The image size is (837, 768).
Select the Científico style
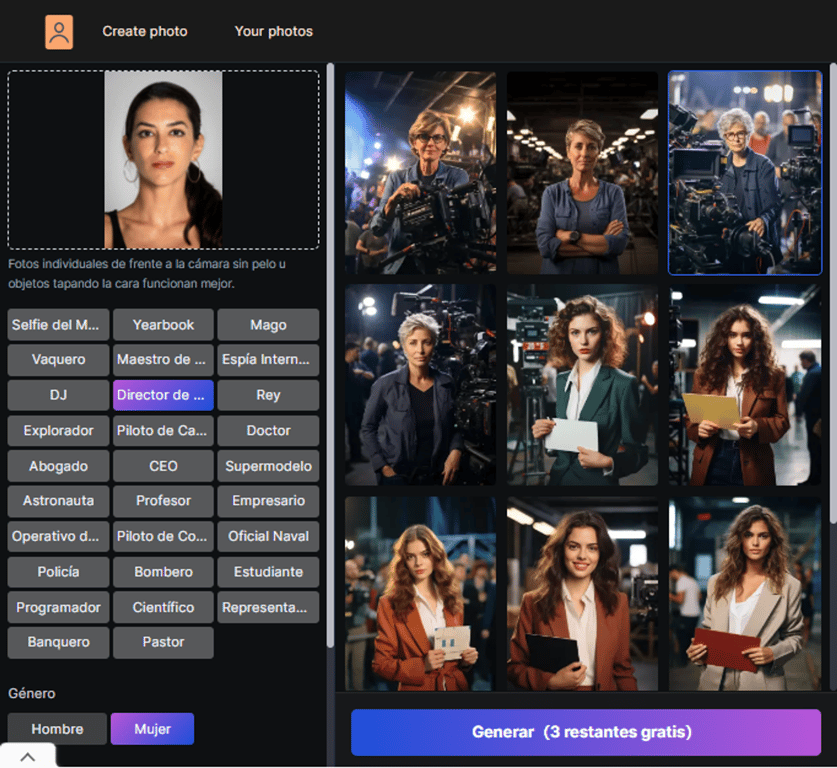click(163, 607)
